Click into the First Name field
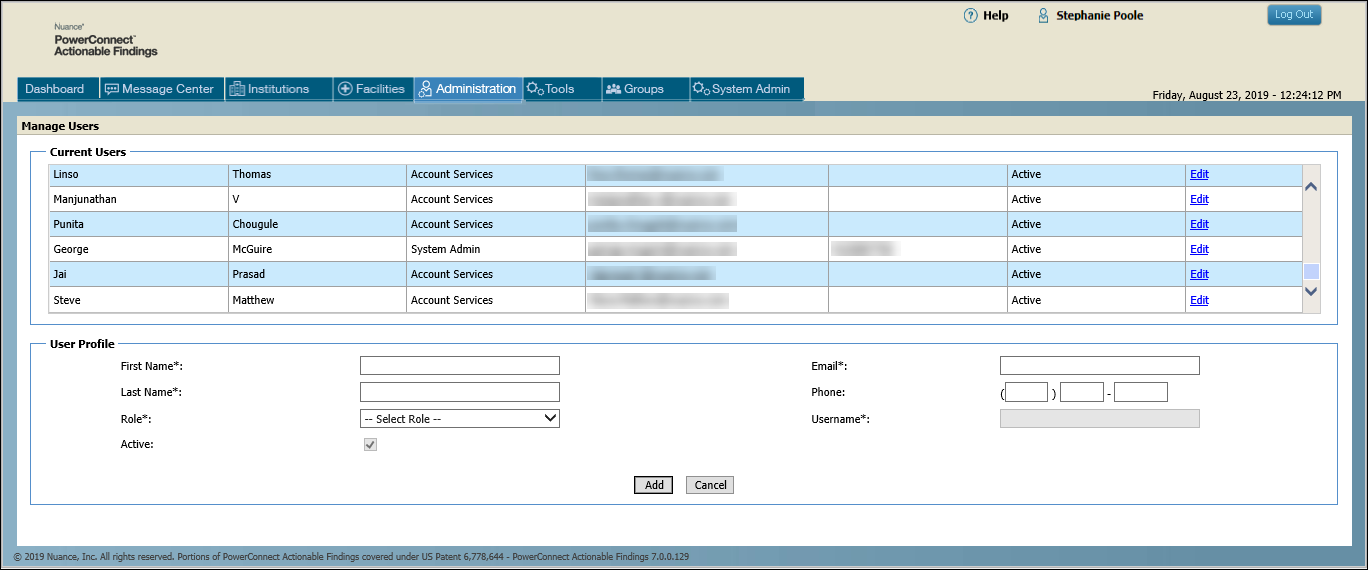The width and height of the screenshot is (1368, 570). click(460, 366)
